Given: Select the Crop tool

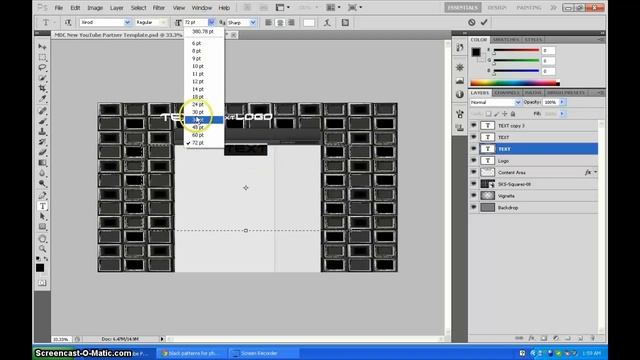Looking at the screenshot, I should (x=42, y=88).
